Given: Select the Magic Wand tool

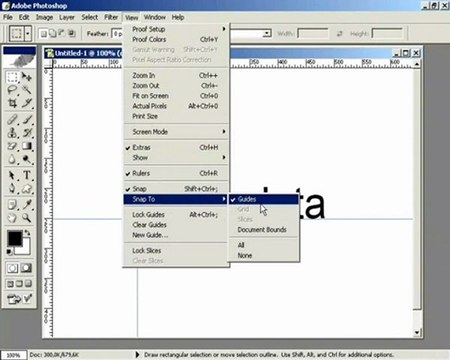Looking at the screenshot, I should click(27, 90).
